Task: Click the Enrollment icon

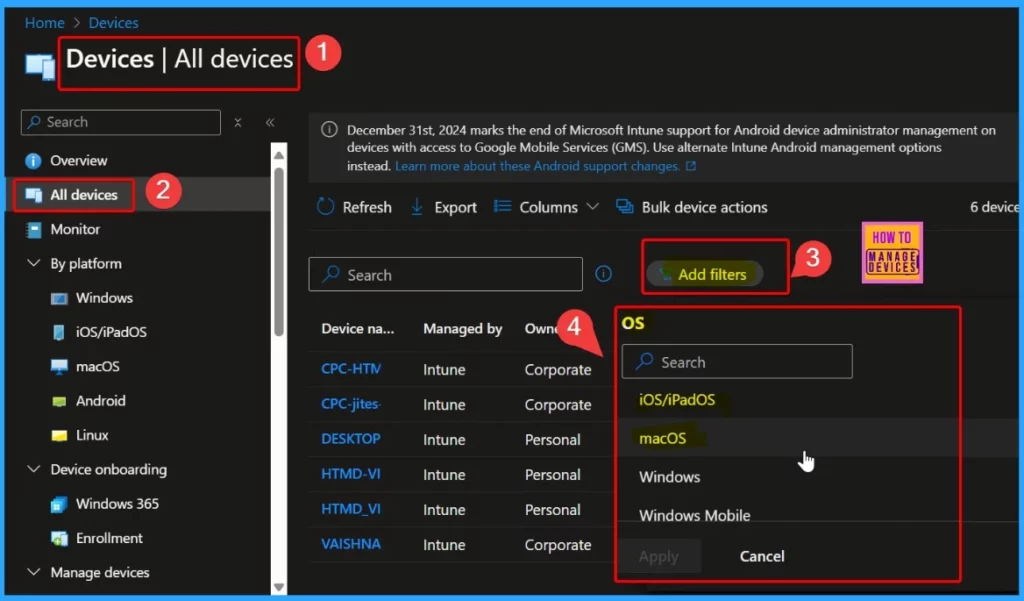Action: tap(59, 538)
